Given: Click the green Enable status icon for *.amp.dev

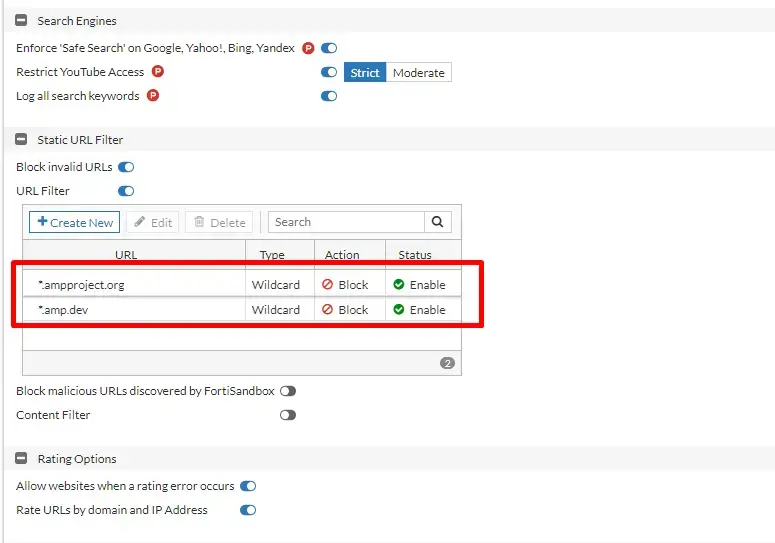Looking at the screenshot, I should (399, 310).
